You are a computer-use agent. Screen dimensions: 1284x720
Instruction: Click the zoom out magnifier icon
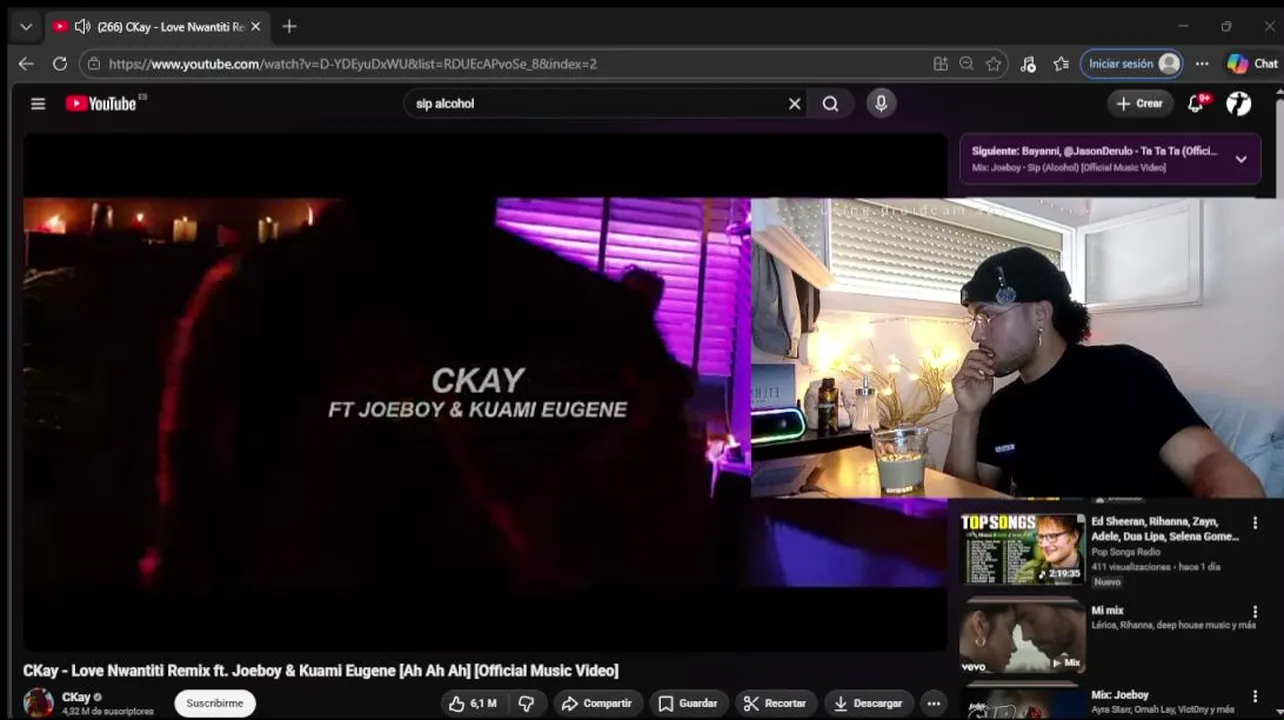tap(966, 64)
